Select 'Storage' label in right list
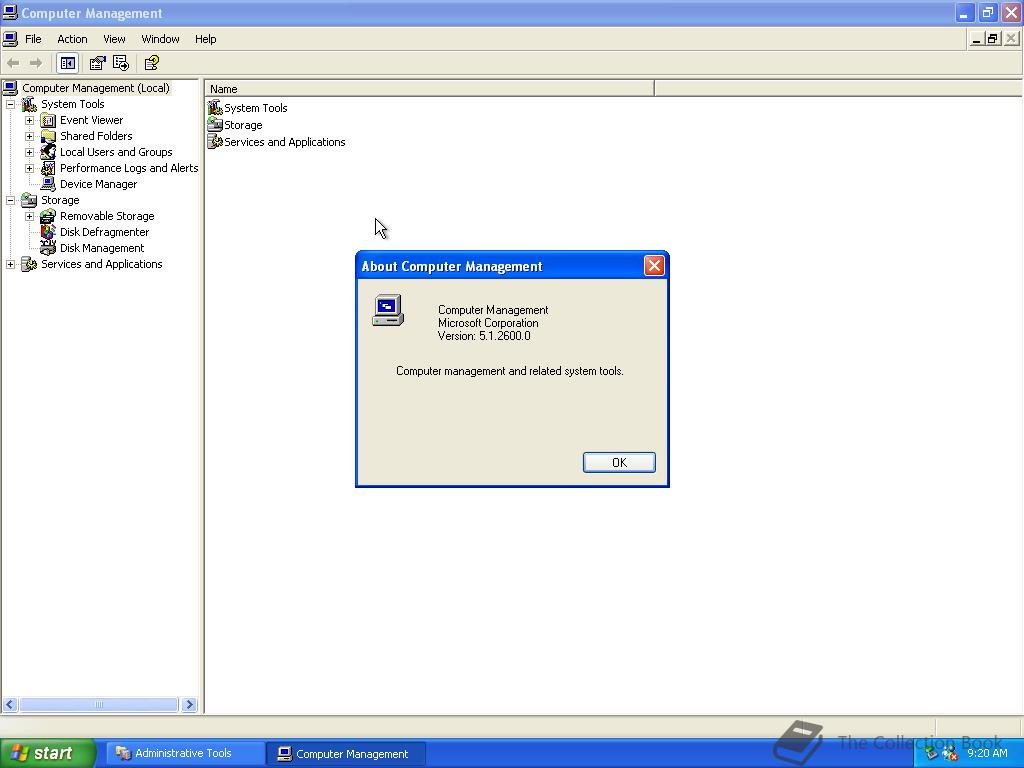This screenshot has height=768, width=1024. pos(243,125)
